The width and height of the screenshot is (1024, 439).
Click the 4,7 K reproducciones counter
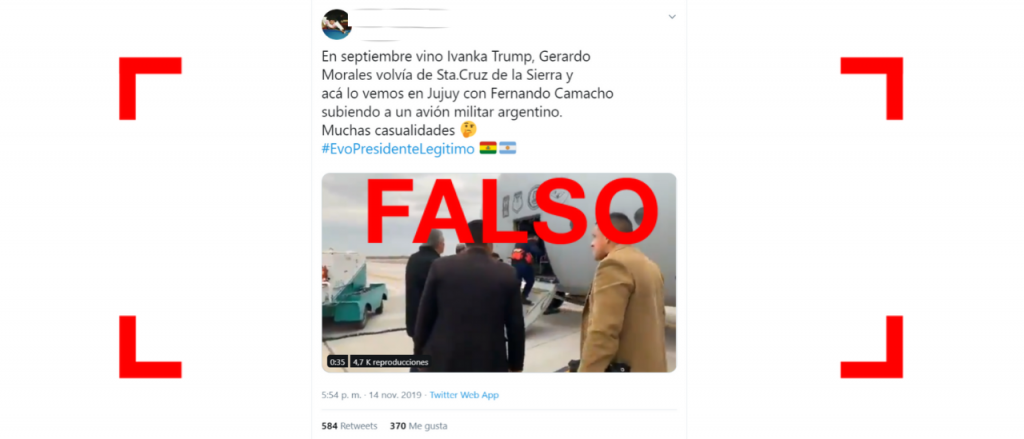(391, 361)
